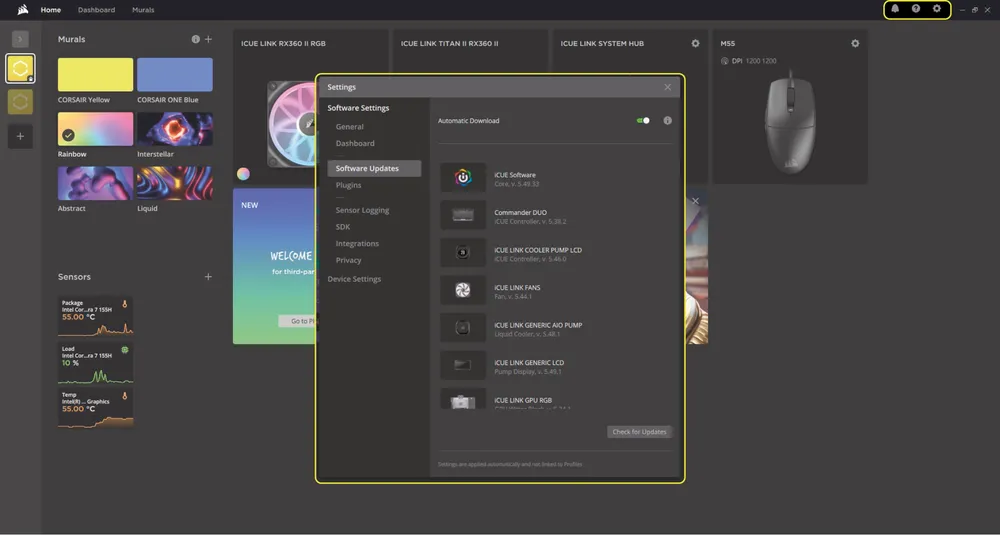Screen dimensions: 1000x535
Task: Open the help question mark icon
Action: (916, 9)
